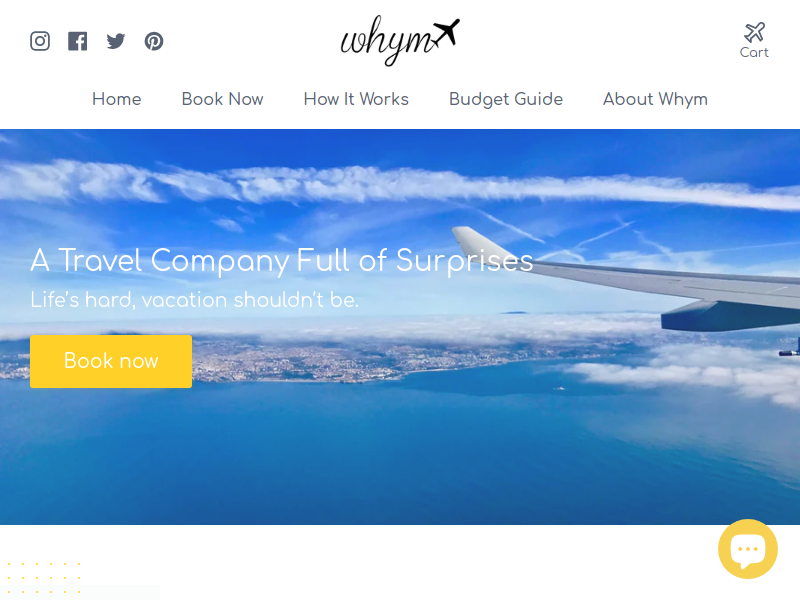800x600 pixels.
Task: Go to the Pinterest profile icon
Action: point(154,41)
